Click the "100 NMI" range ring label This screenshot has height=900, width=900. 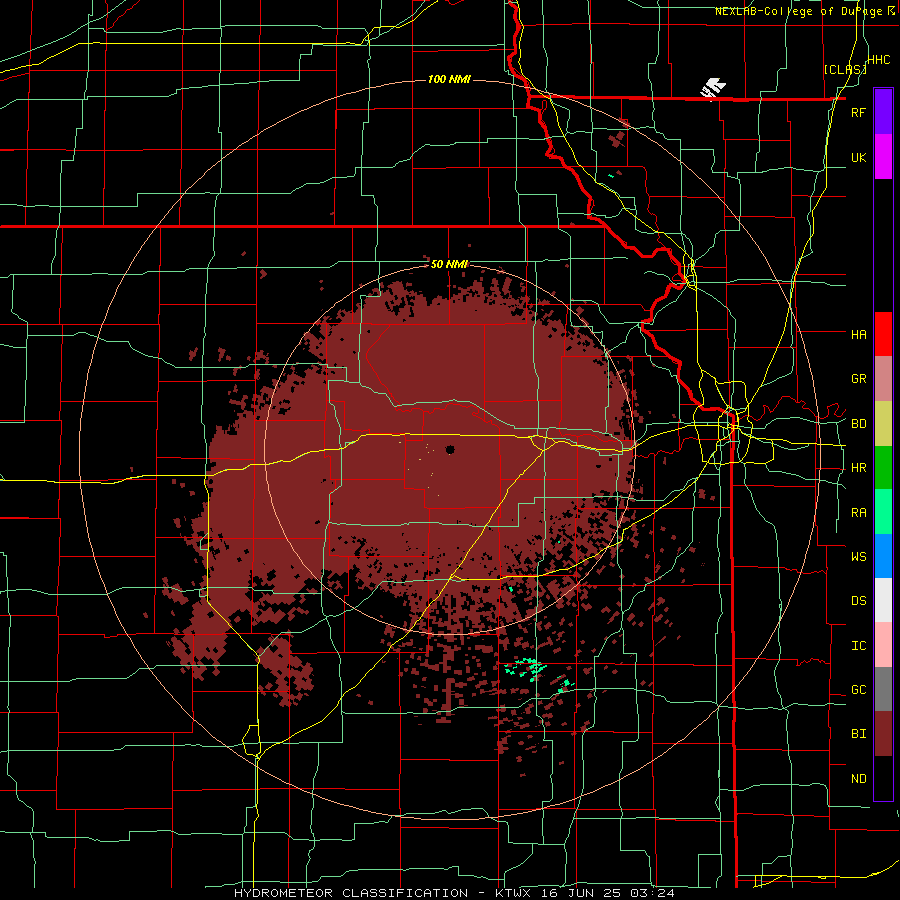click(449, 79)
